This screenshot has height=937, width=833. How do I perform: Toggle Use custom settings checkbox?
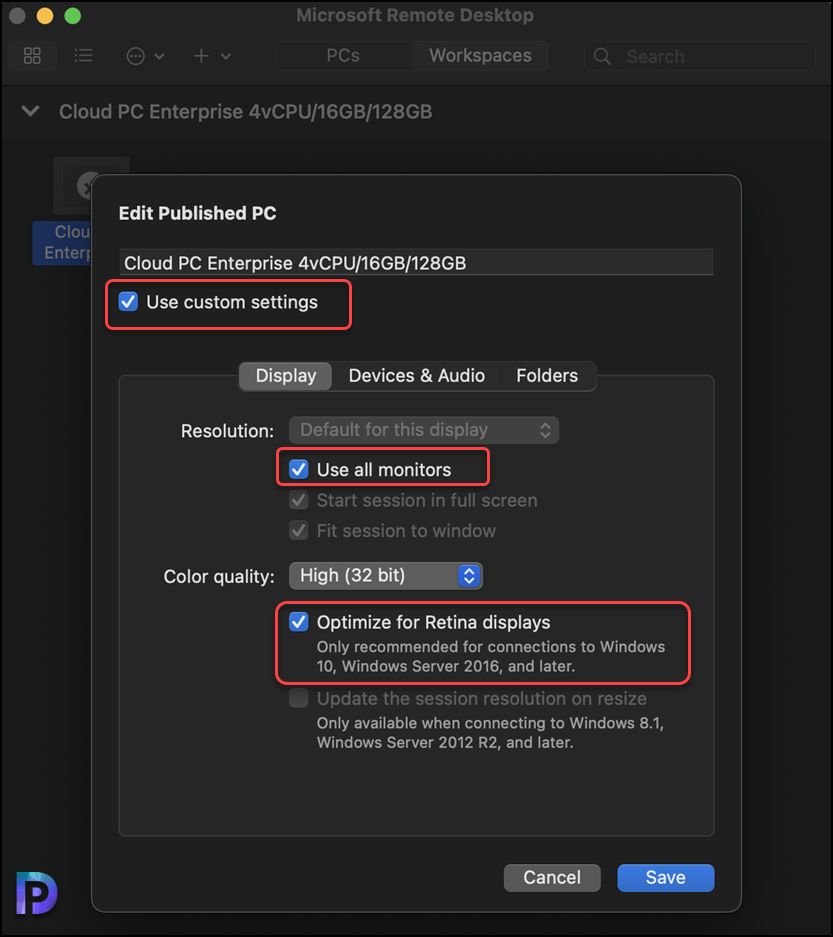(128, 302)
